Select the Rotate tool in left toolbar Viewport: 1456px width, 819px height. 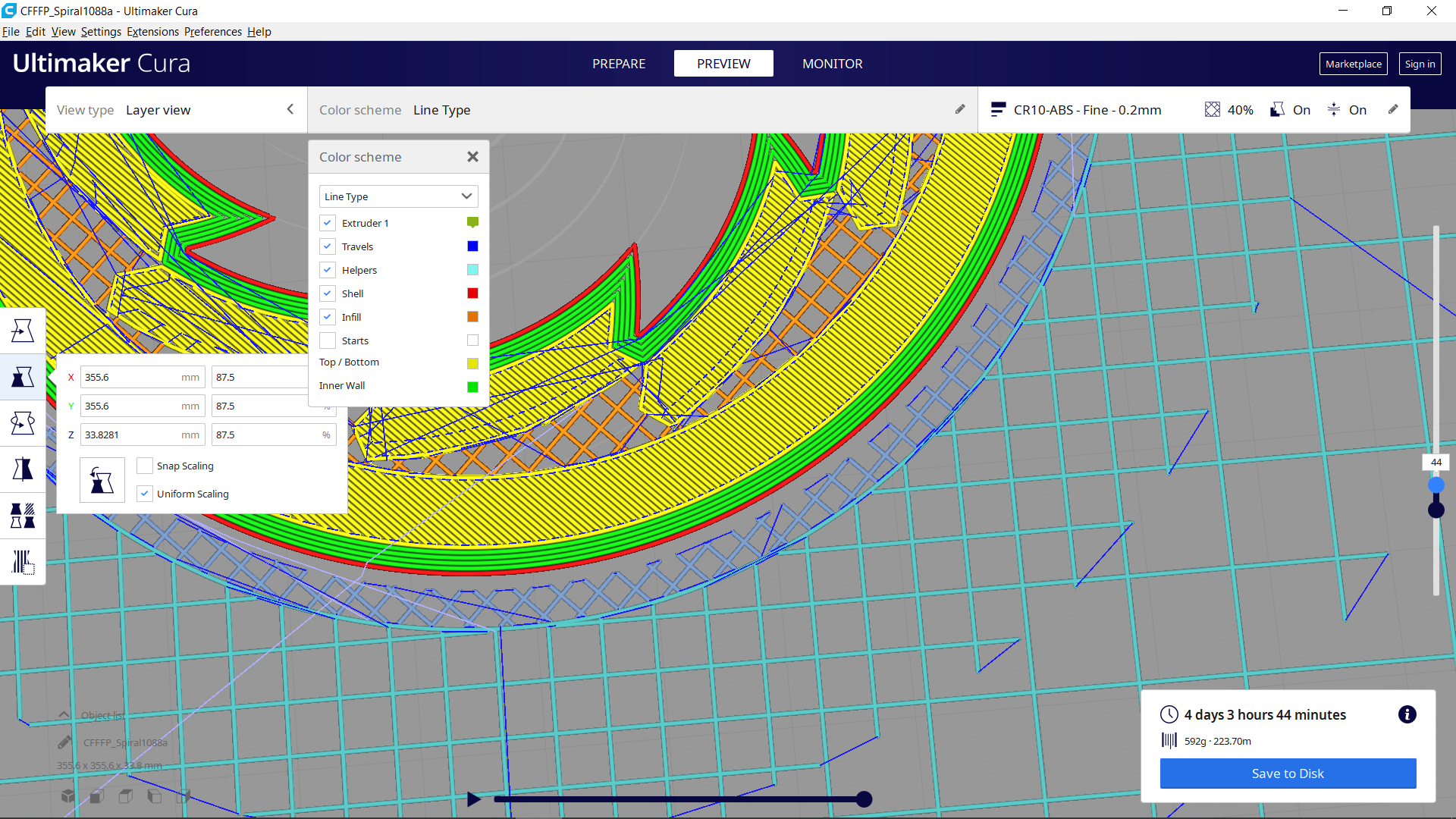coord(22,423)
